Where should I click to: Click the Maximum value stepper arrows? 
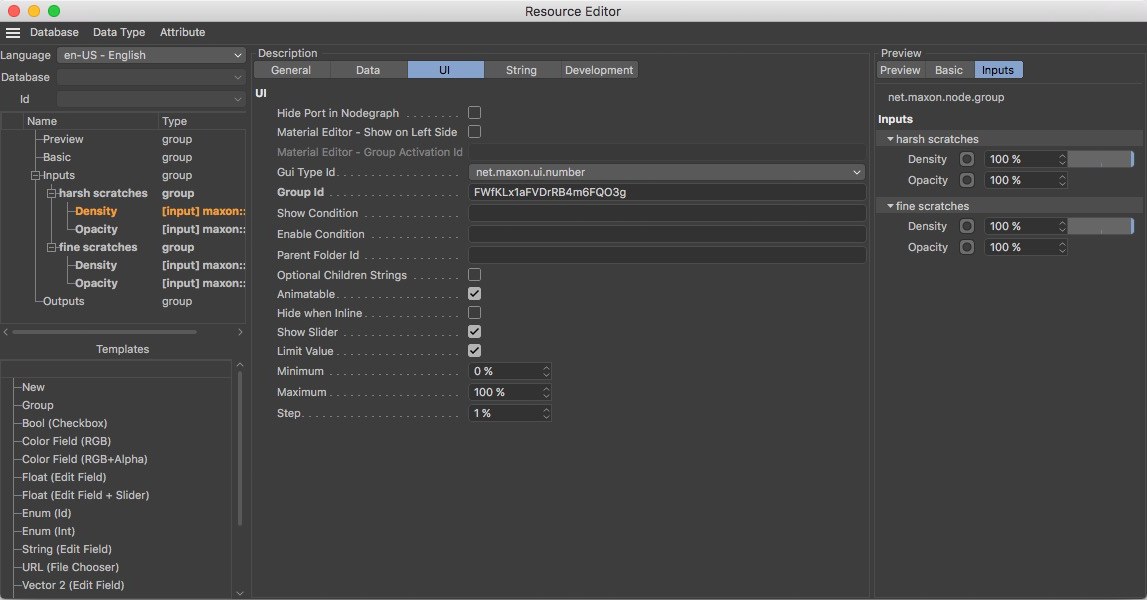(546, 392)
